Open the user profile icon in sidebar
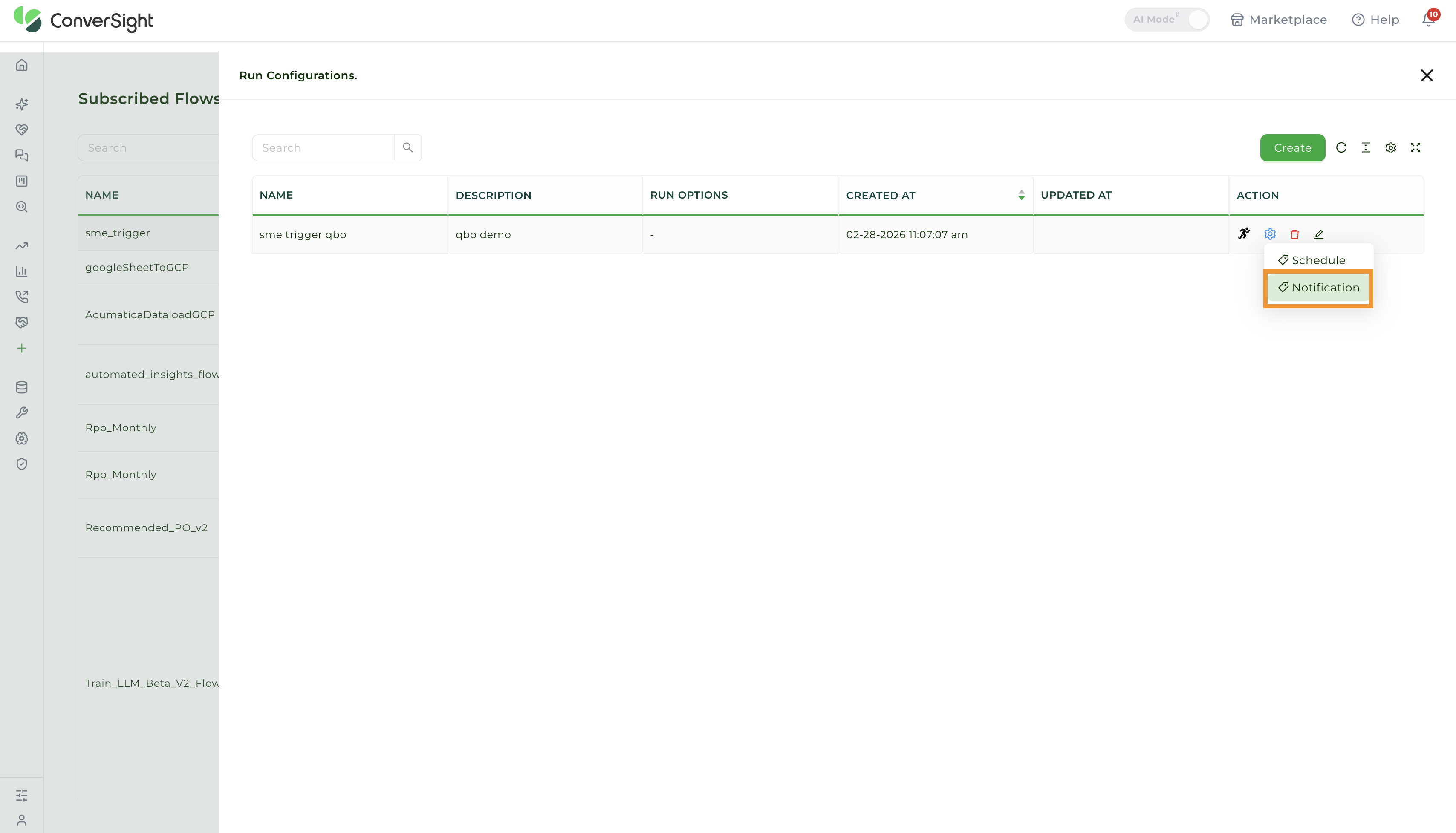1456x833 pixels. 22,820
